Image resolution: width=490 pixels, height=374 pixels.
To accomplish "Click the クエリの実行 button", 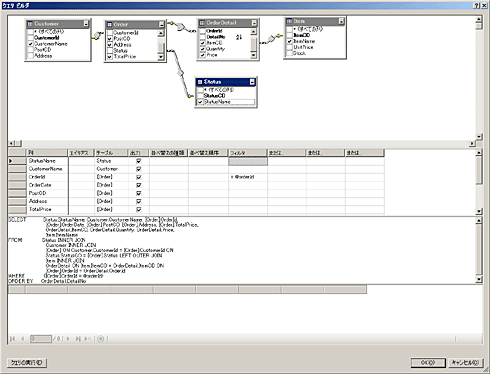I will point(27,362).
